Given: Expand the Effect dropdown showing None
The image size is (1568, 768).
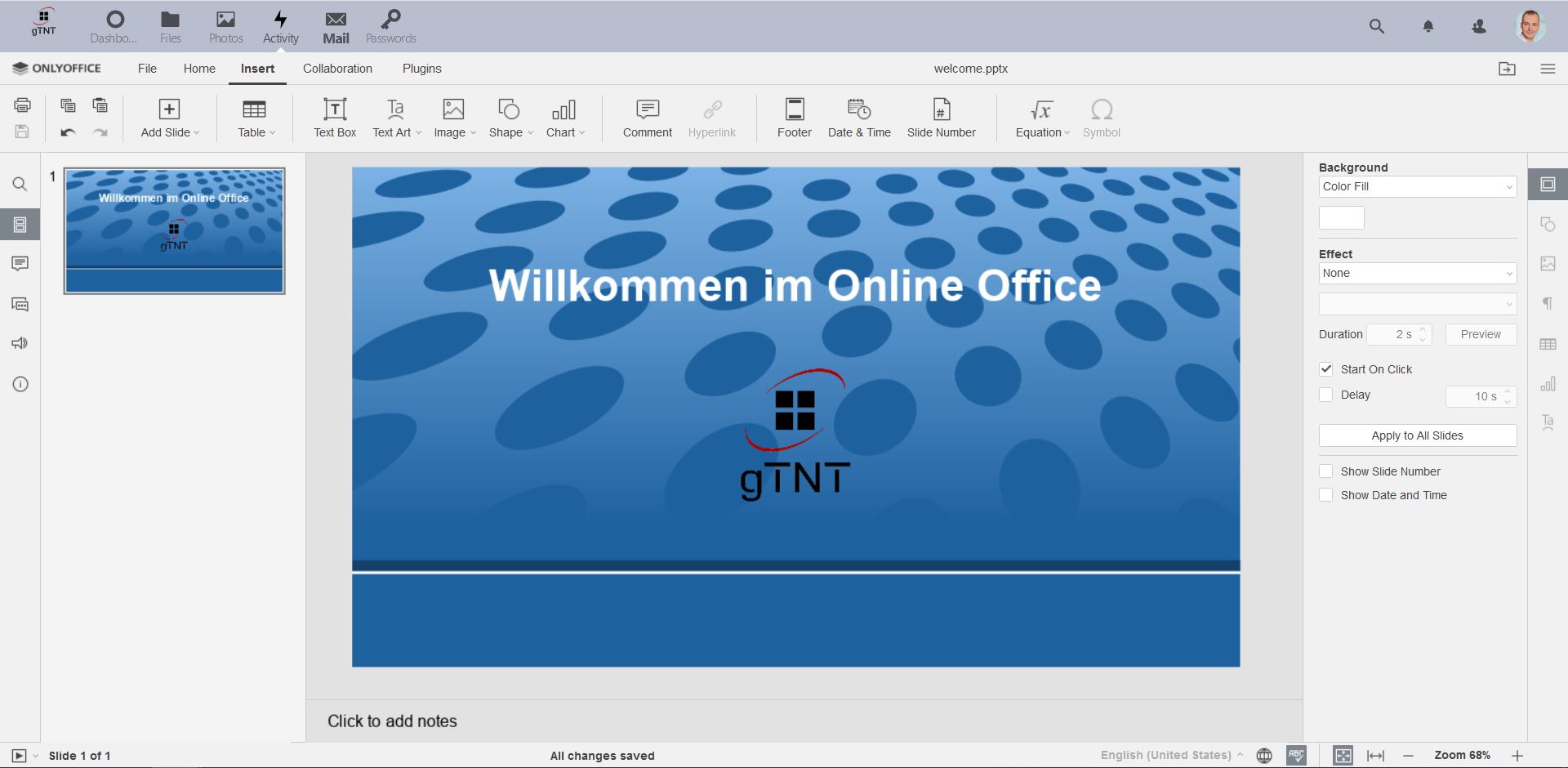Looking at the screenshot, I should pos(1417,274).
